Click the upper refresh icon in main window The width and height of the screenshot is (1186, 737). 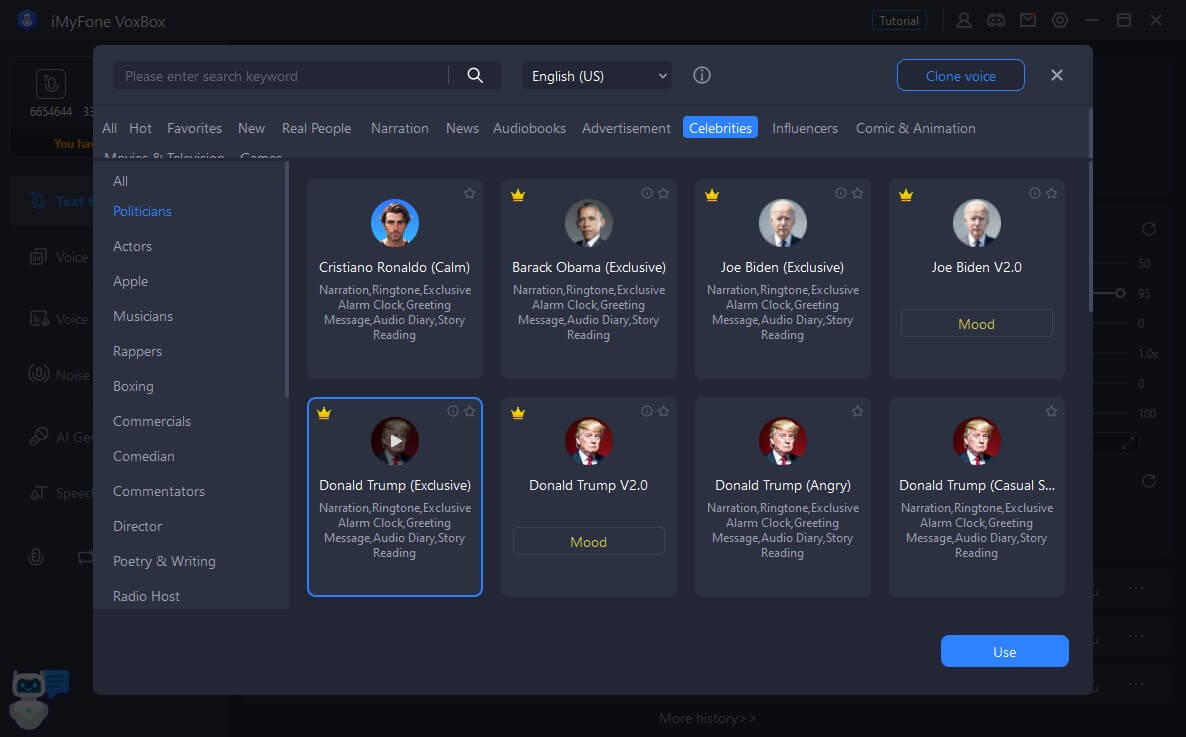point(1148,229)
